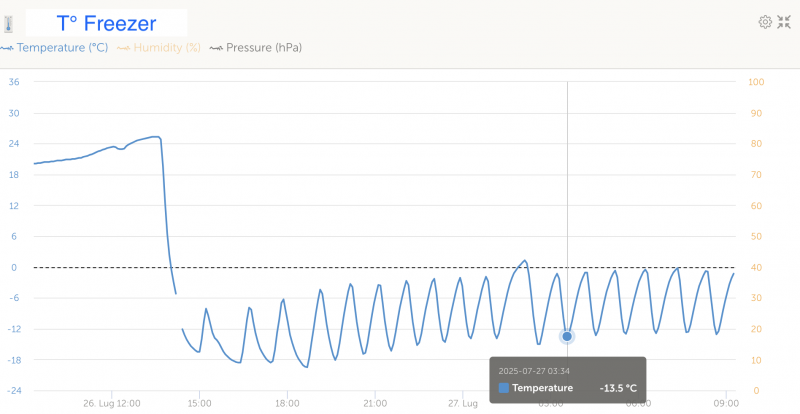Viewport: 800px width, 414px height.
Task: Click the 50 humidity axis label
Action: tap(755, 237)
